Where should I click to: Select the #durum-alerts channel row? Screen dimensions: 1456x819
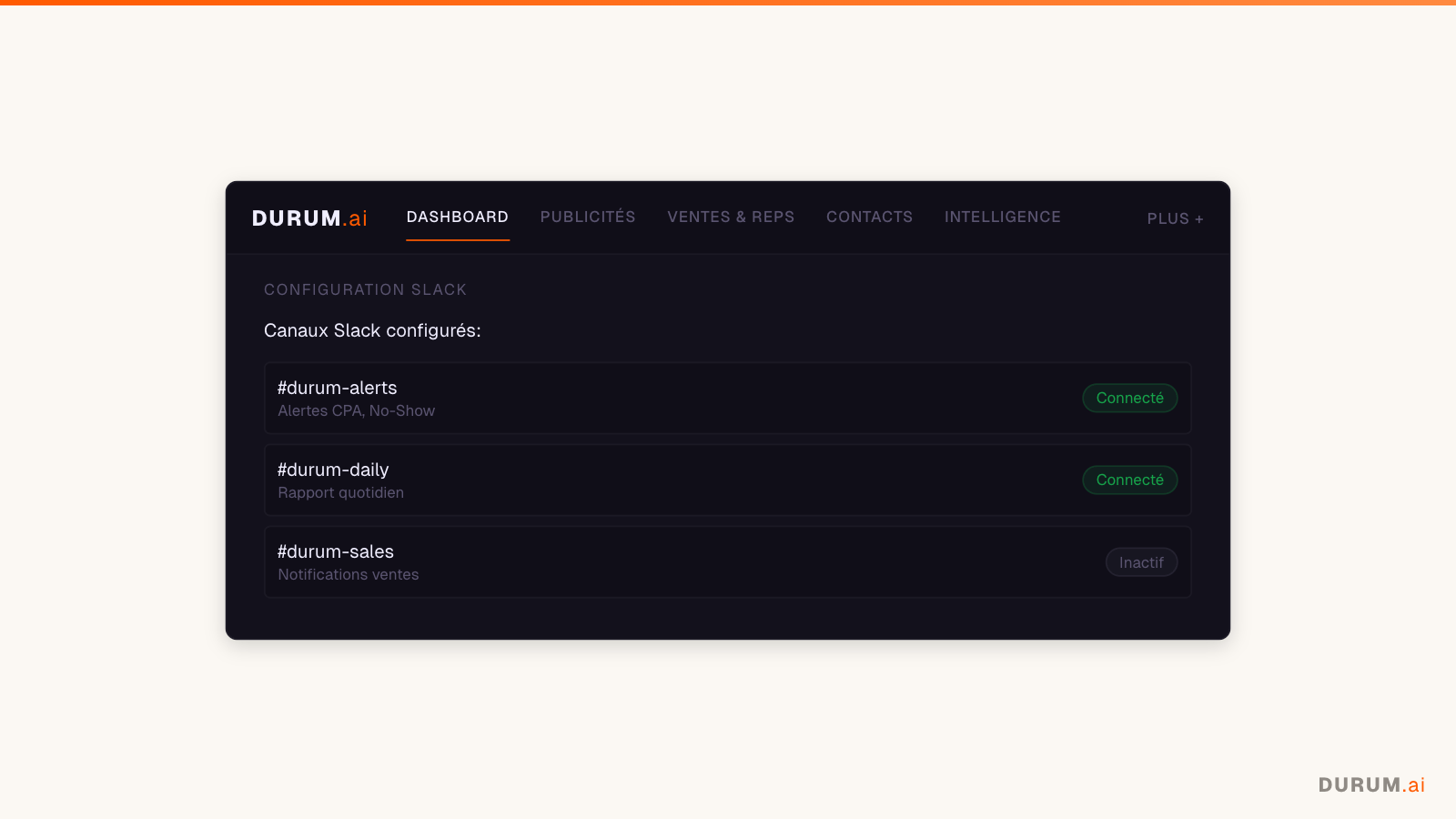[x=637, y=398]
